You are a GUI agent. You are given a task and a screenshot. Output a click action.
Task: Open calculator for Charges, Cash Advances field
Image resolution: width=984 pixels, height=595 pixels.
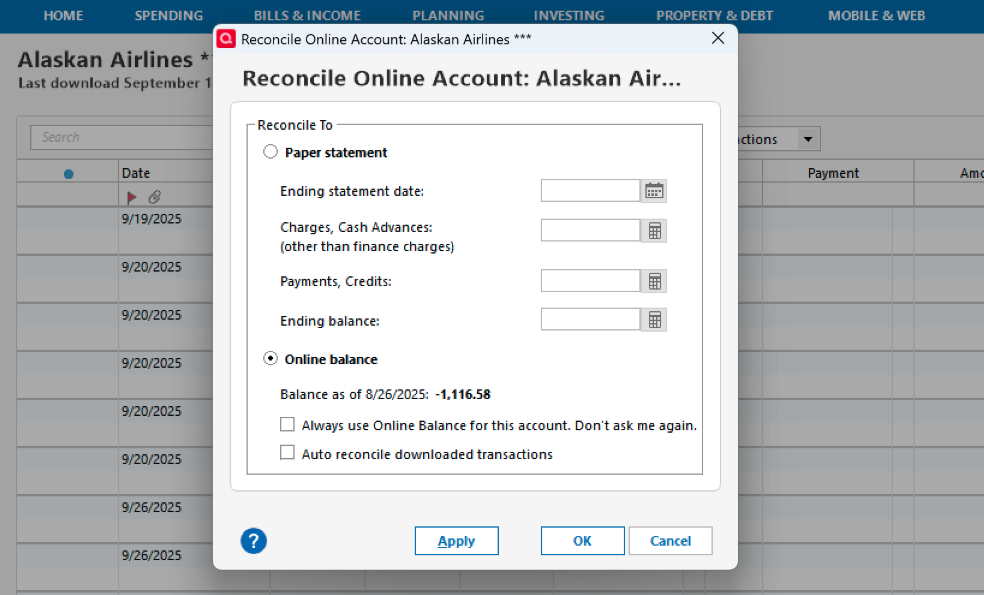point(654,231)
